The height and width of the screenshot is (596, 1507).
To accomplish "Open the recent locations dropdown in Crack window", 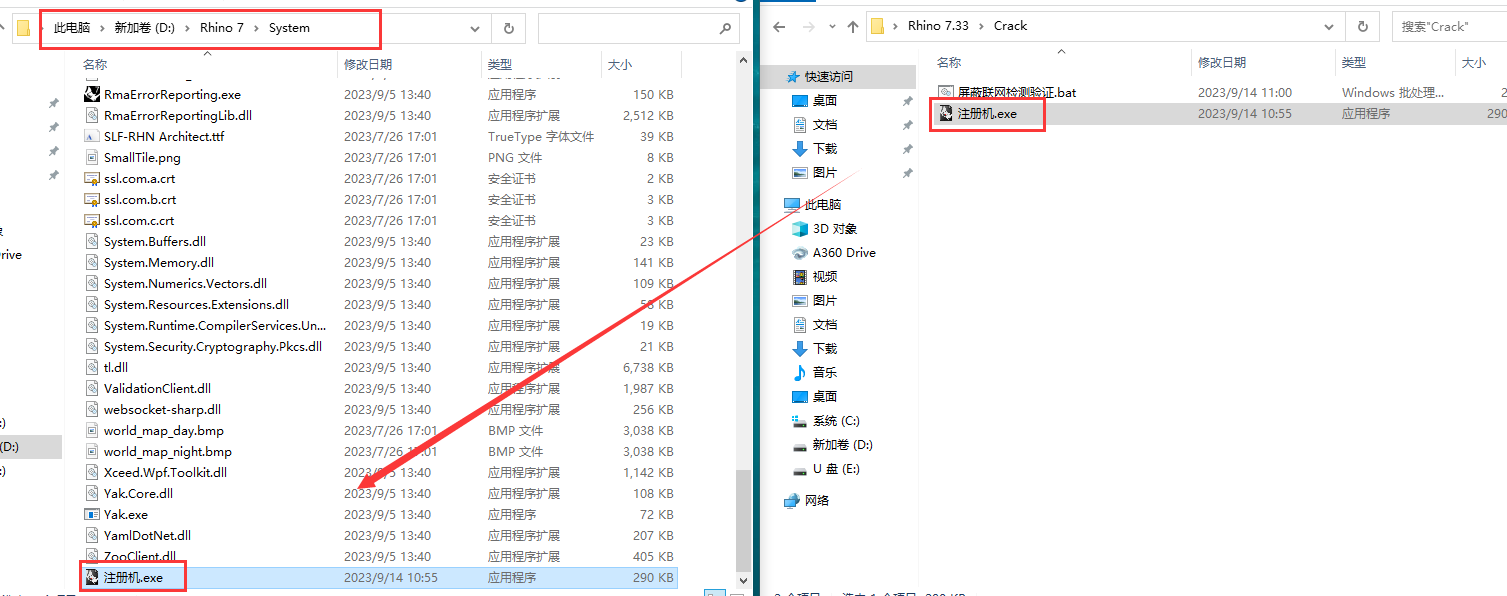I will pos(830,28).
